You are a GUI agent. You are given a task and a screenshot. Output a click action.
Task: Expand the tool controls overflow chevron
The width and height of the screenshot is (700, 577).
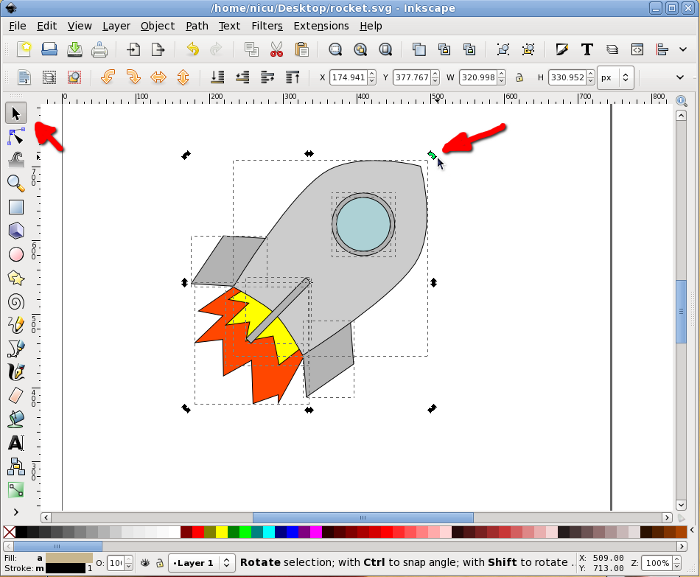point(680,77)
